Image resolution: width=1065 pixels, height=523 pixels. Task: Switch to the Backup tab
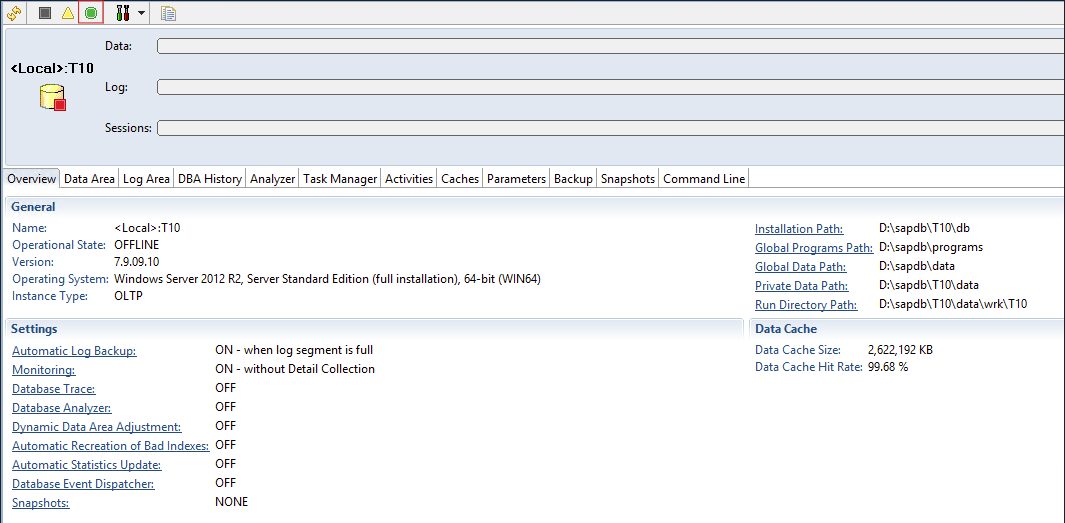573,179
